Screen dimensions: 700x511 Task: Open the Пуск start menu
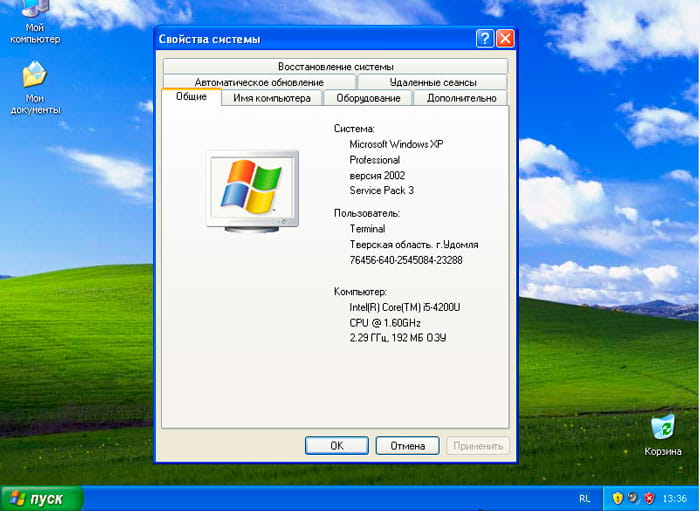coord(42,499)
